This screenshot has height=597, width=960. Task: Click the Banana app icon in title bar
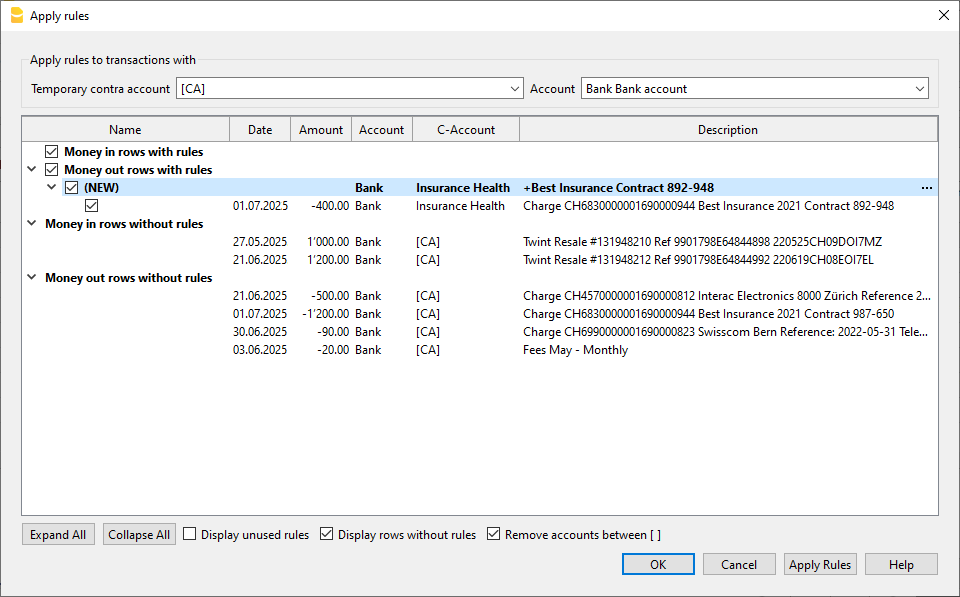(x=16, y=16)
